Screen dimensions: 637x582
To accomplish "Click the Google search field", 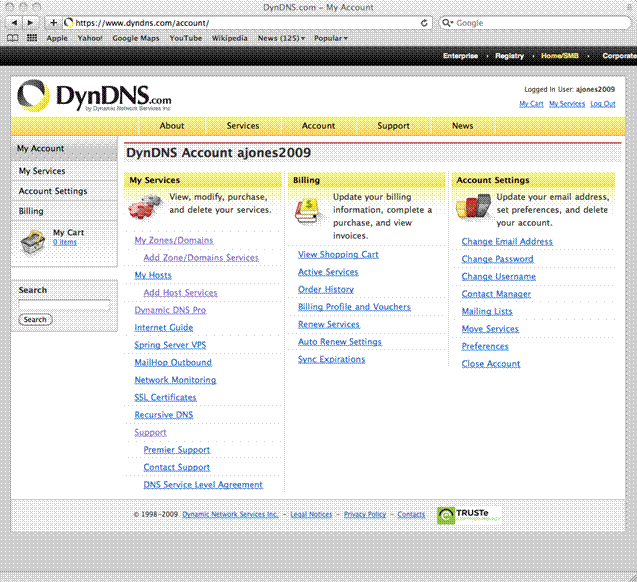I will point(535,23).
